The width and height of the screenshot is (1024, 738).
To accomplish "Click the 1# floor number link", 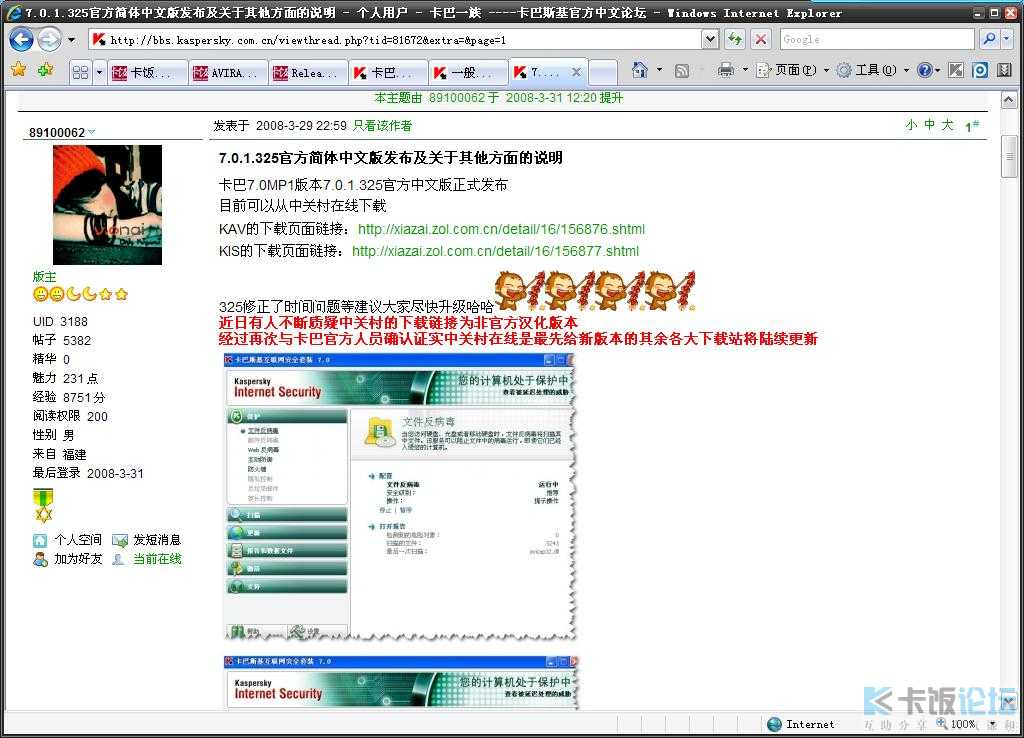I will 972,126.
